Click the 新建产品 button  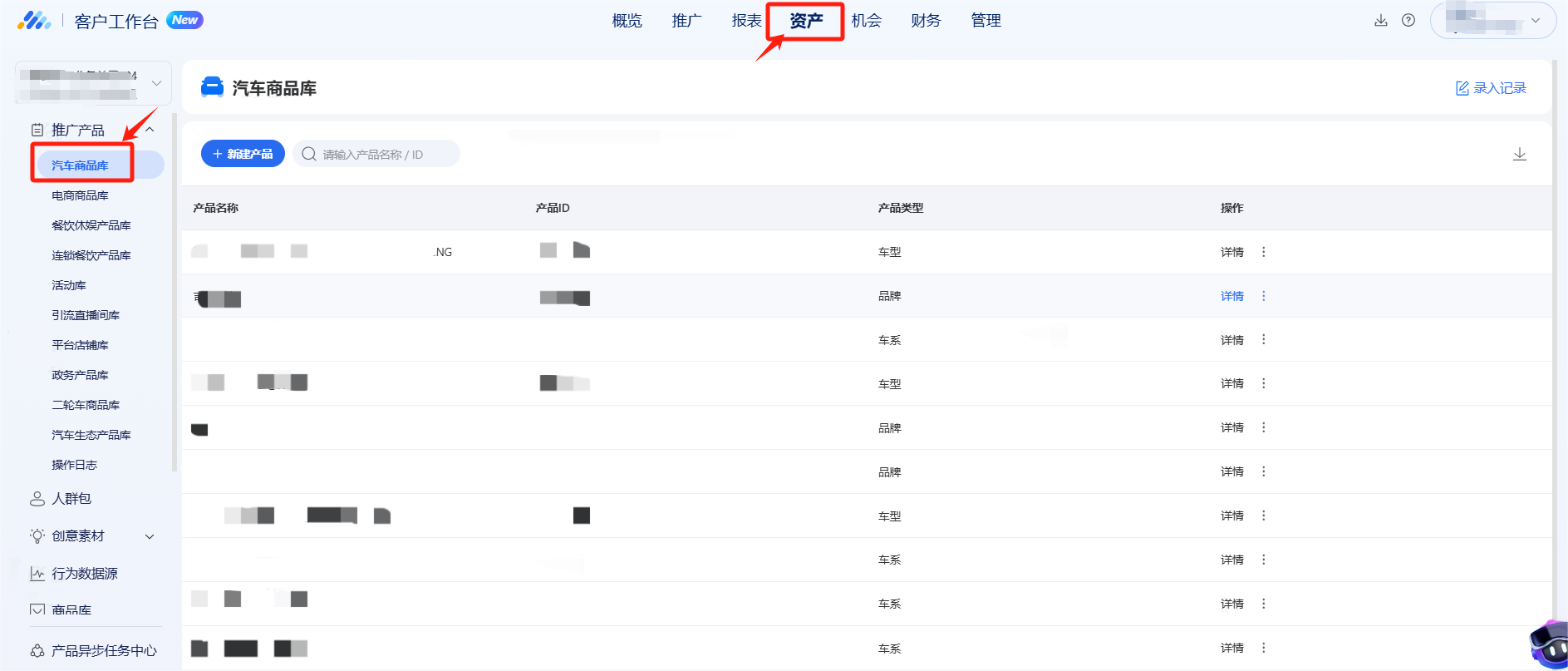point(243,154)
